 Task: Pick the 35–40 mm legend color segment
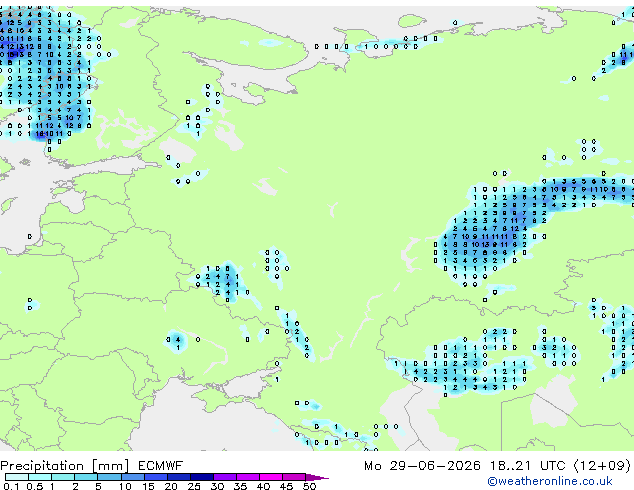pyautogui.click(x=248, y=477)
